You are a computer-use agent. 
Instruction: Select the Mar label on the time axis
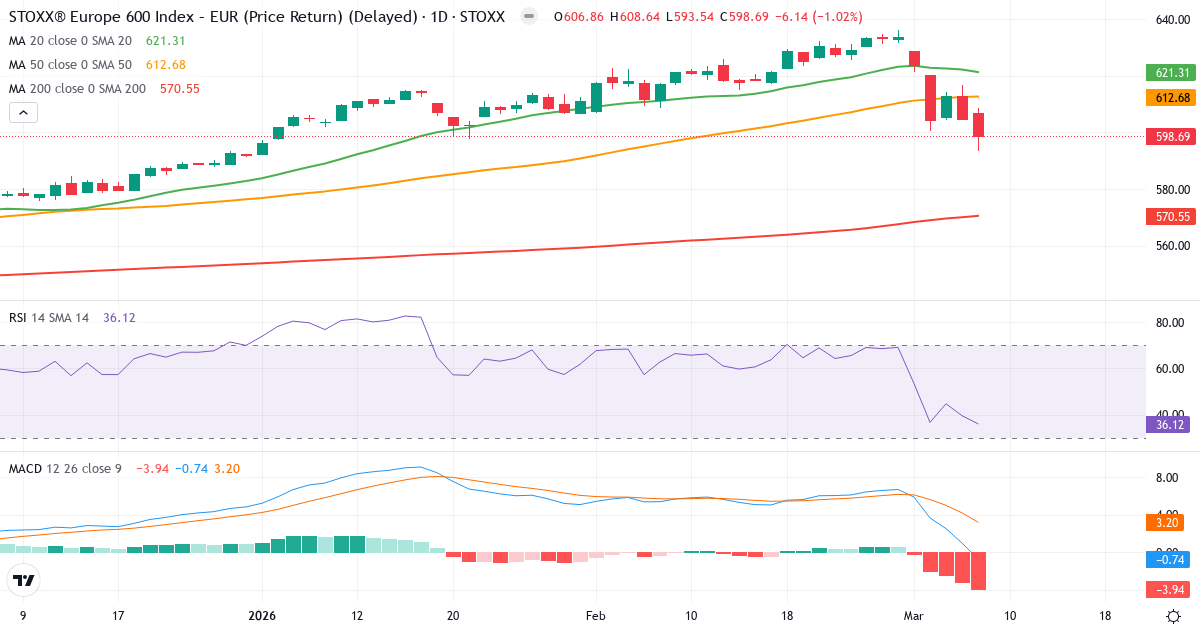(915, 617)
